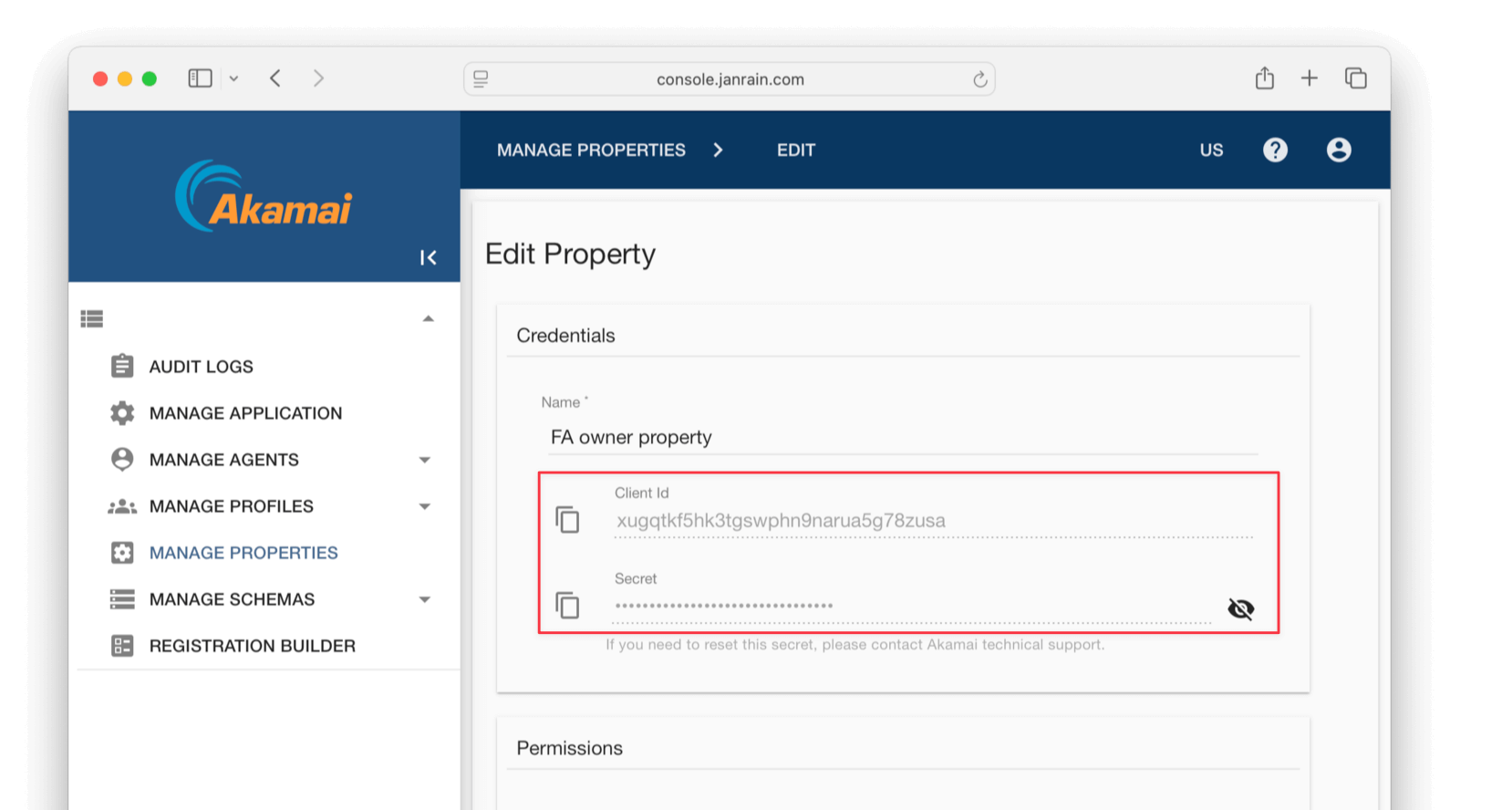Toggle Secret visibility eye icon
Viewport: 1512px width, 810px height.
coord(1240,608)
